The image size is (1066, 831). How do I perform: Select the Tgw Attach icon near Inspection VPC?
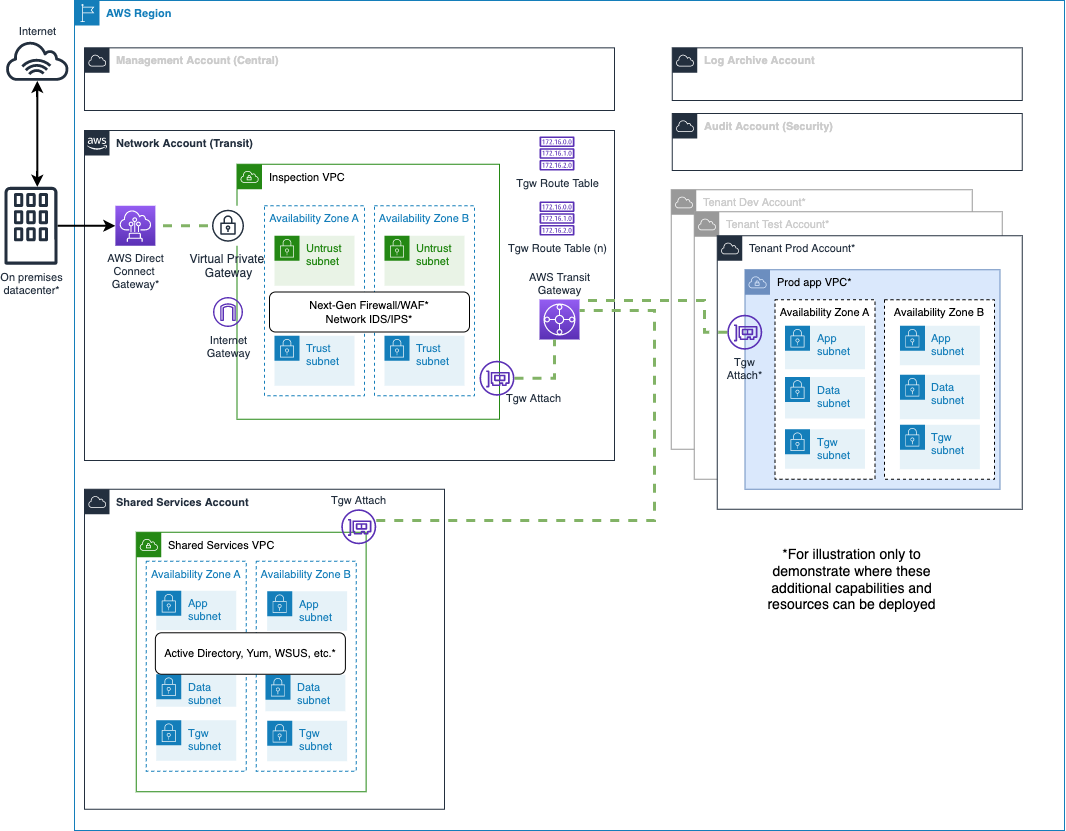point(497,378)
